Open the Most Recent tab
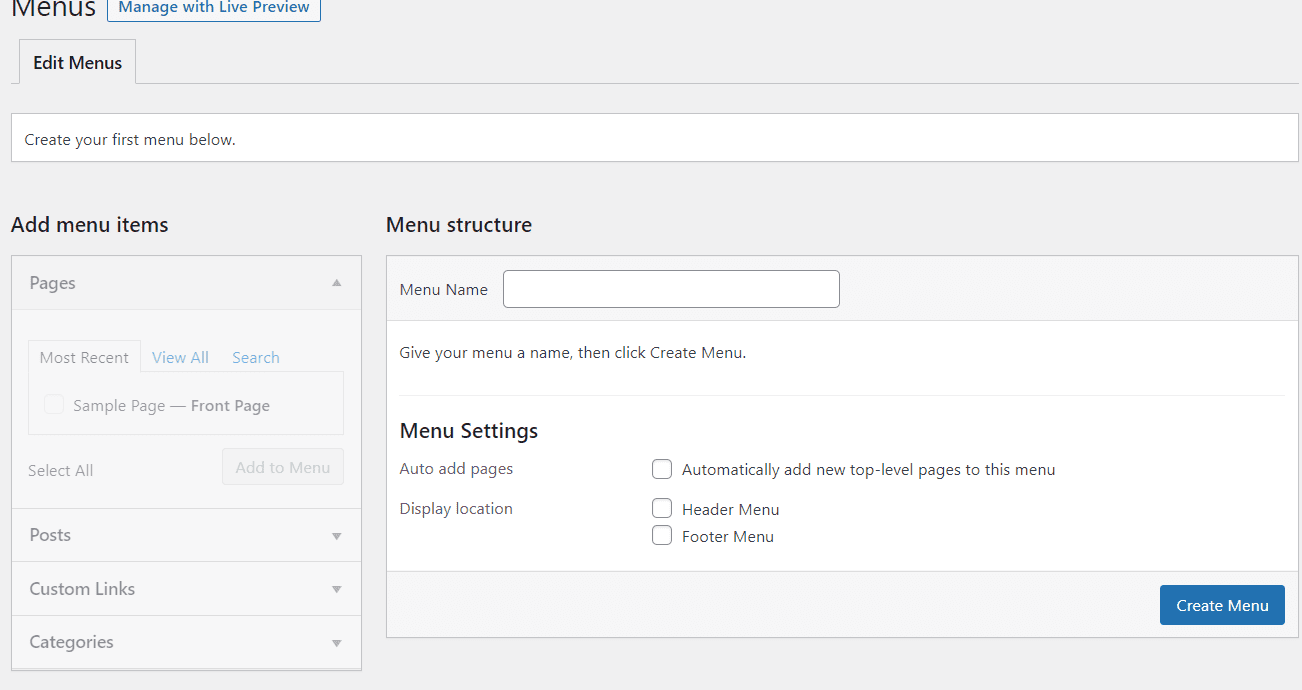The height and width of the screenshot is (690, 1302). (x=84, y=357)
